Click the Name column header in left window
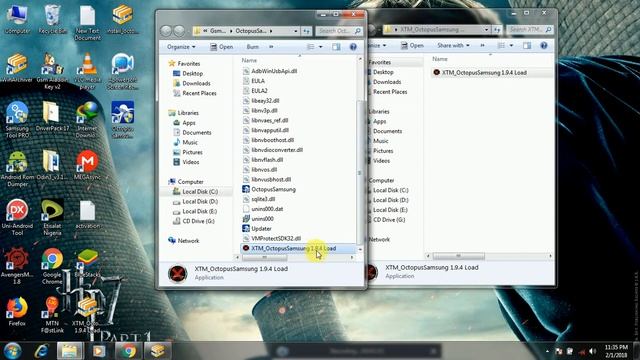The width and height of the screenshot is (640, 360). pos(249,60)
